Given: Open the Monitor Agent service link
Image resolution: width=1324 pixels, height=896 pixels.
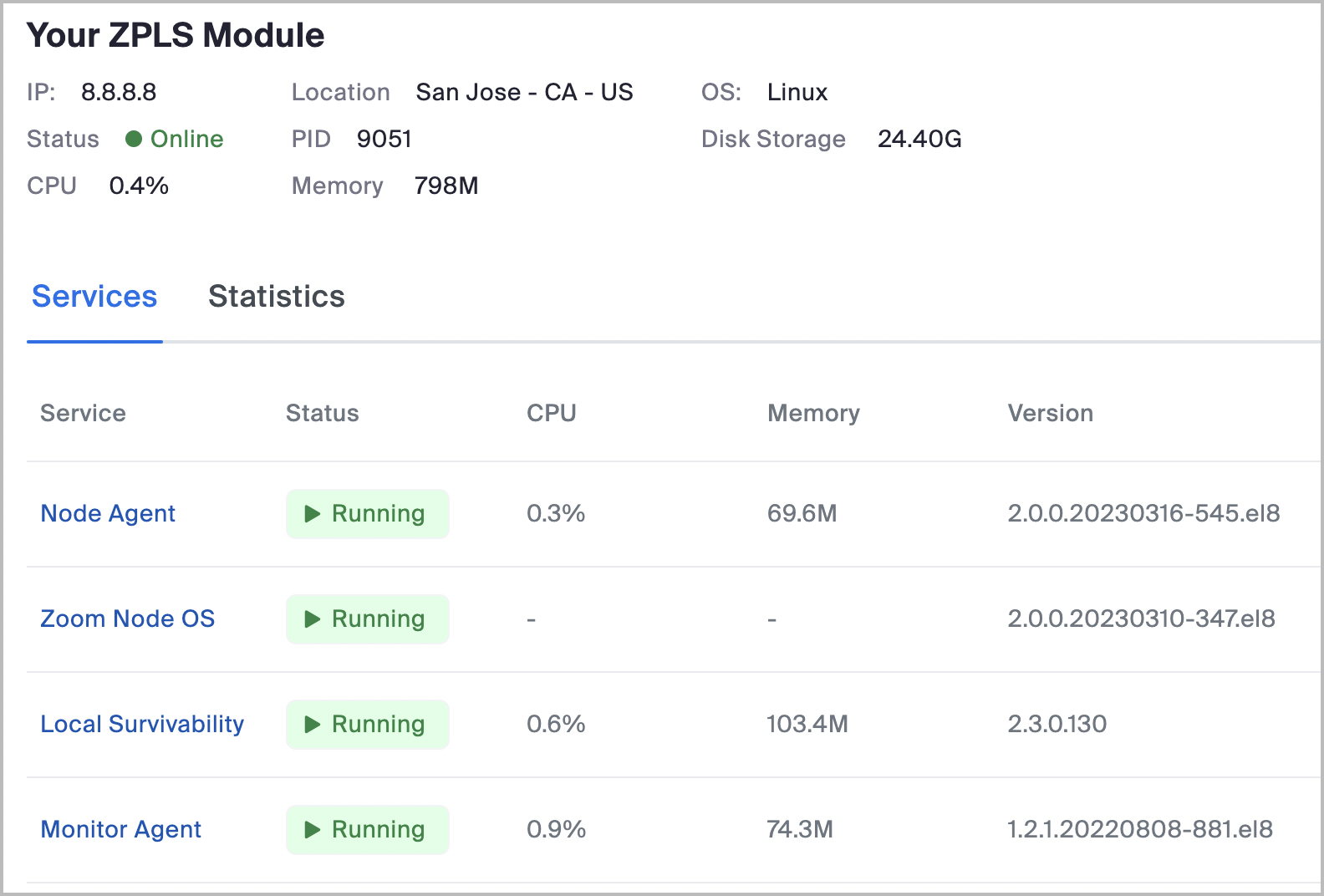Looking at the screenshot, I should coord(120,829).
